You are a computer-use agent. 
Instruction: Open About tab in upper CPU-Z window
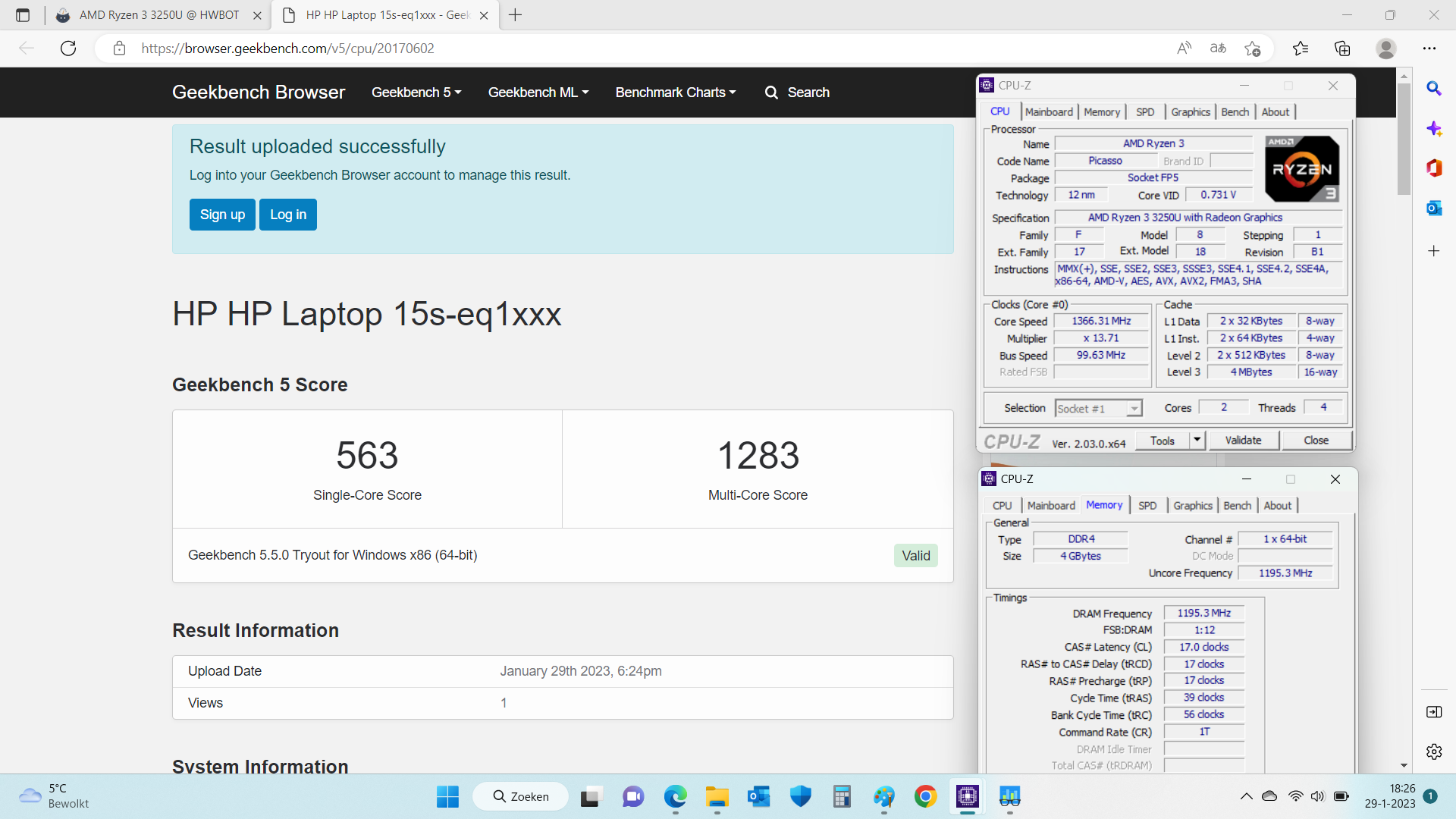pyautogui.click(x=1276, y=111)
